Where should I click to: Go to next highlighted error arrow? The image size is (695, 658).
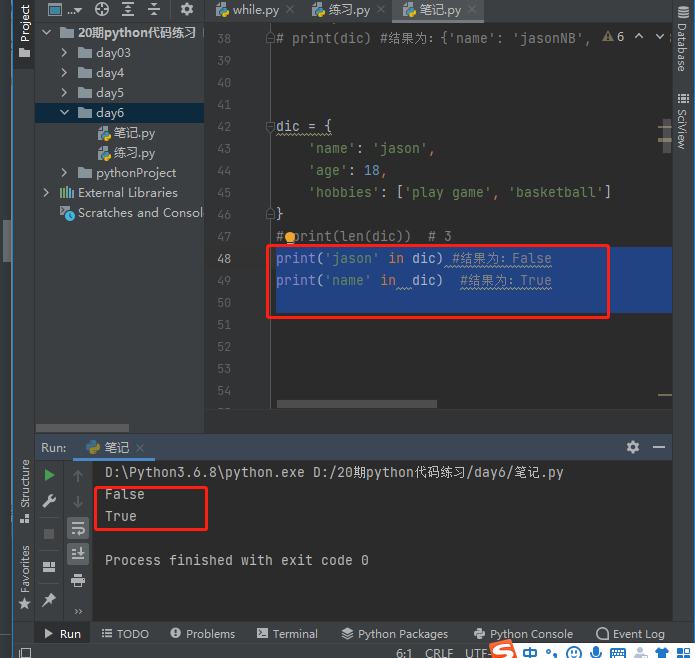tap(660, 36)
